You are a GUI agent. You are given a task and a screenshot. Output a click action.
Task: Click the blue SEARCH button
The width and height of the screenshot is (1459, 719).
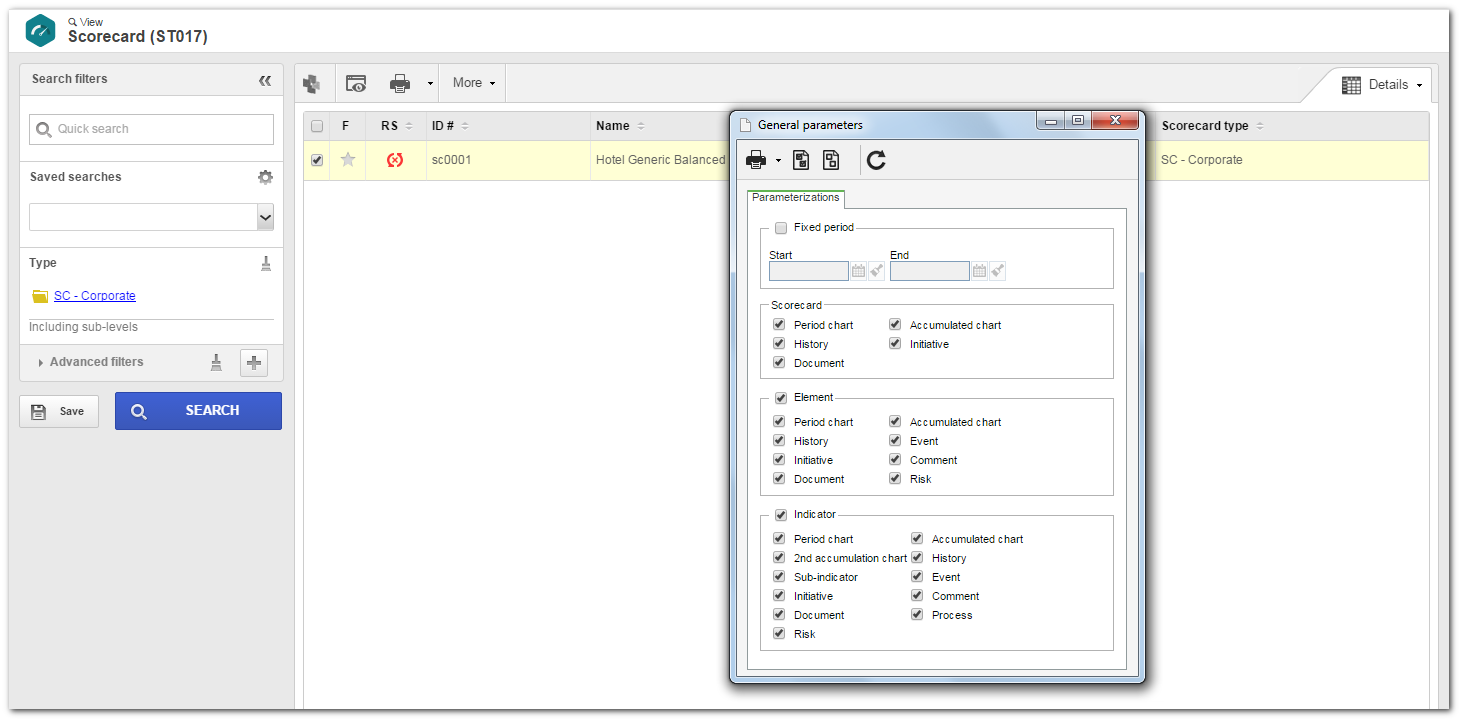[x=198, y=411]
